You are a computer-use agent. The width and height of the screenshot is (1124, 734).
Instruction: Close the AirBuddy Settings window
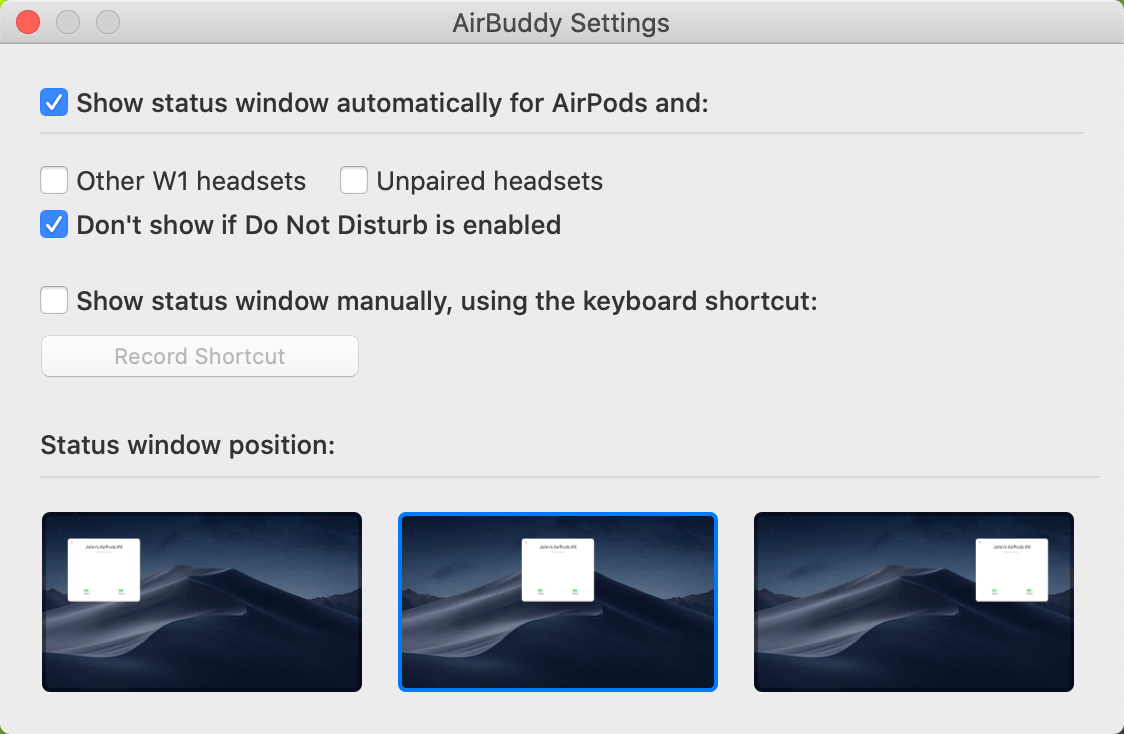tap(29, 22)
